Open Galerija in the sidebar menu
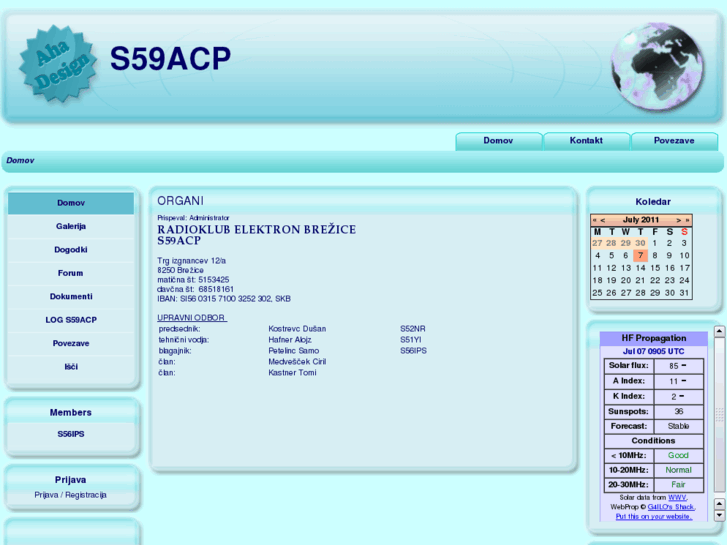 click(70, 227)
